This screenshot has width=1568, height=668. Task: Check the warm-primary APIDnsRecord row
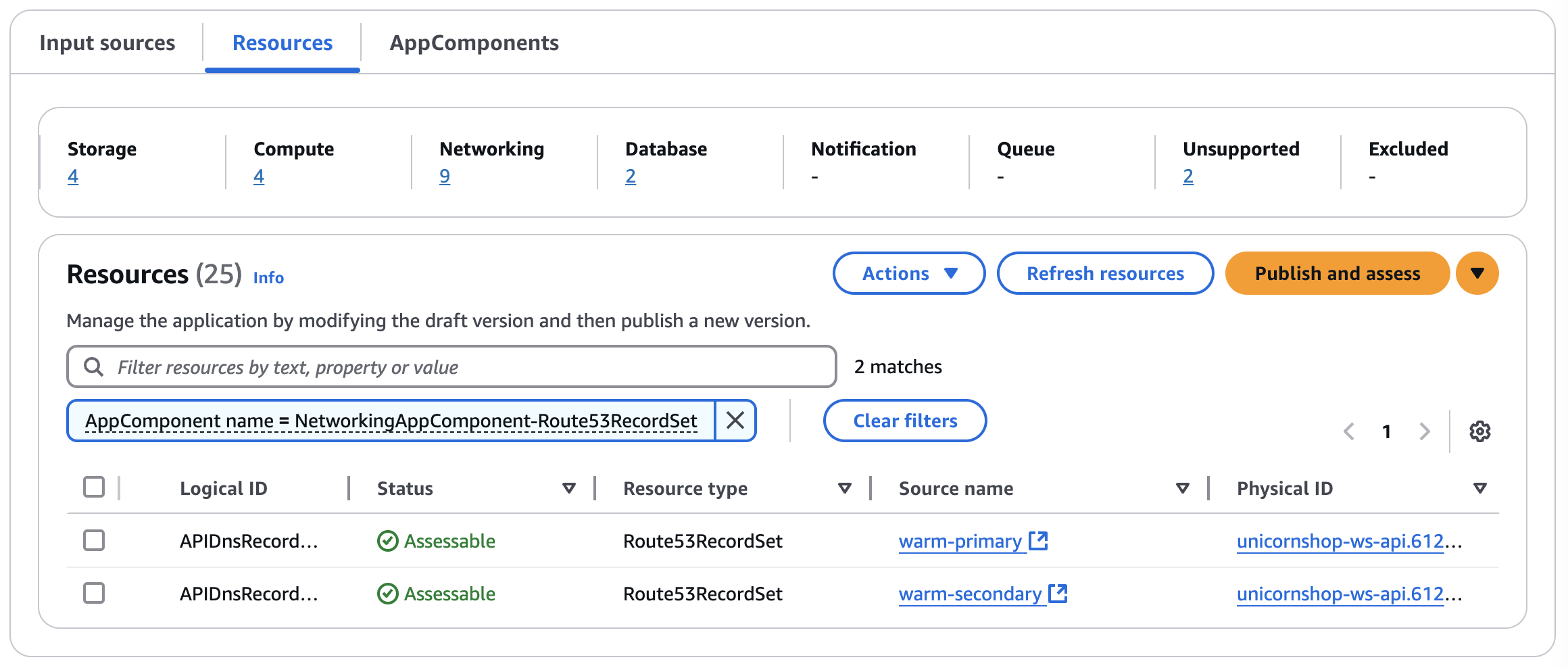pyautogui.click(x=94, y=540)
